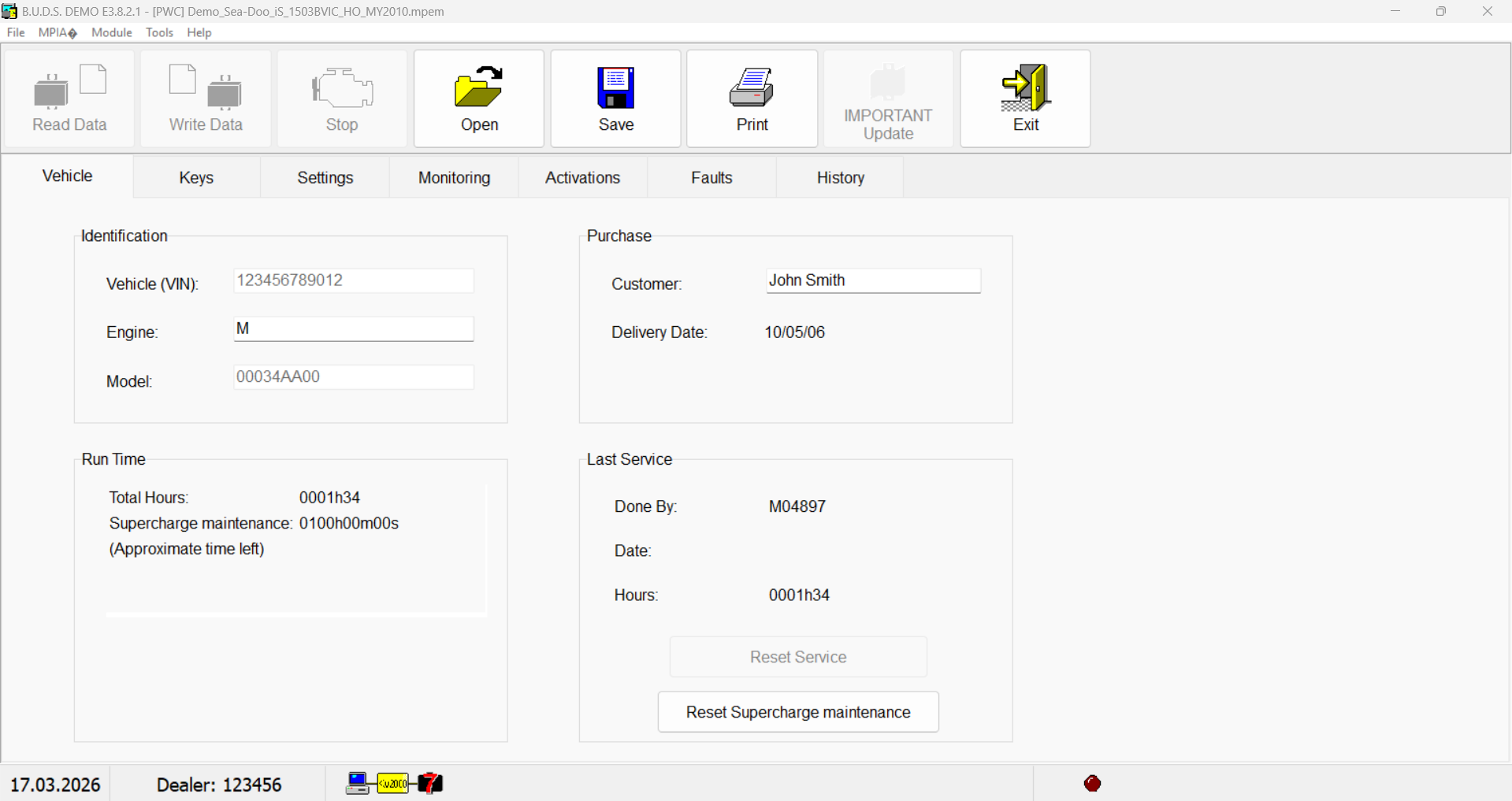Switch to the Keys tab
This screenshot has width=1512, height=801.
(196, 177)
